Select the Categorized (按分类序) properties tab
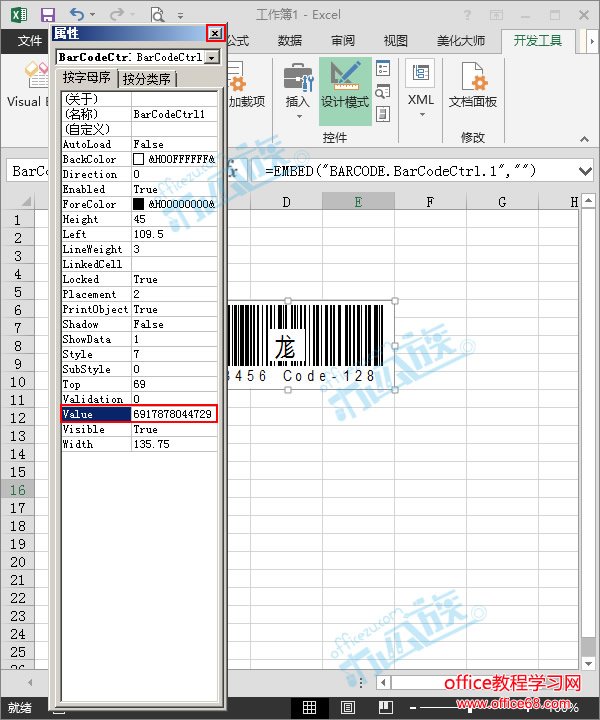The image size is (600, 720). (147, 79)
